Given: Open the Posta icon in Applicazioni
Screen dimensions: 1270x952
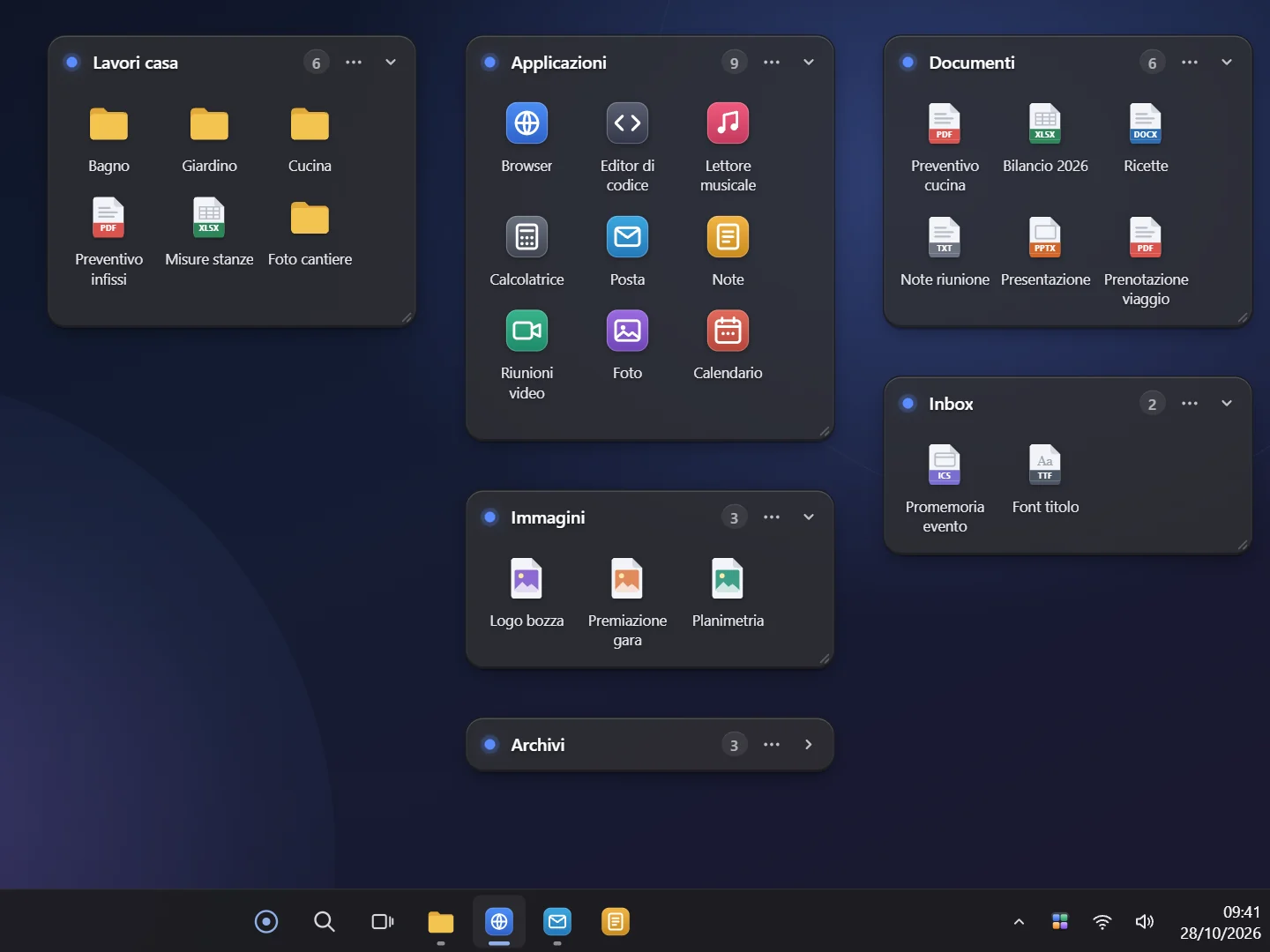Looking at the screenshot, I should (627, 237).
